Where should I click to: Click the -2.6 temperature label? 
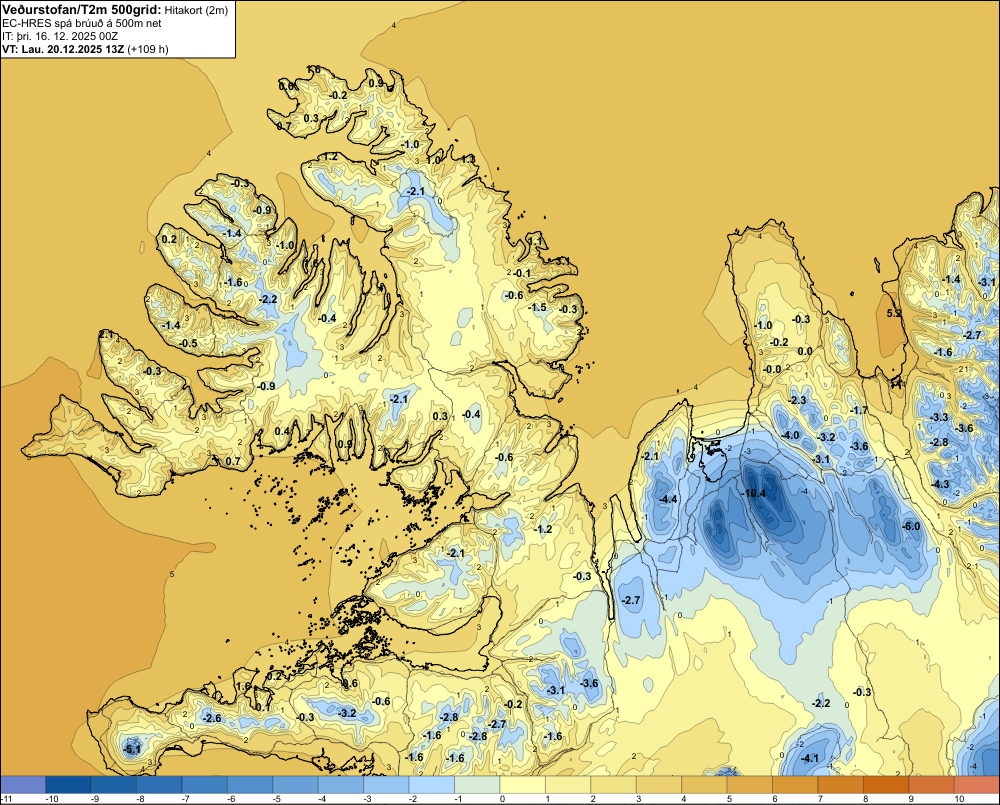(x=212, y=718)
